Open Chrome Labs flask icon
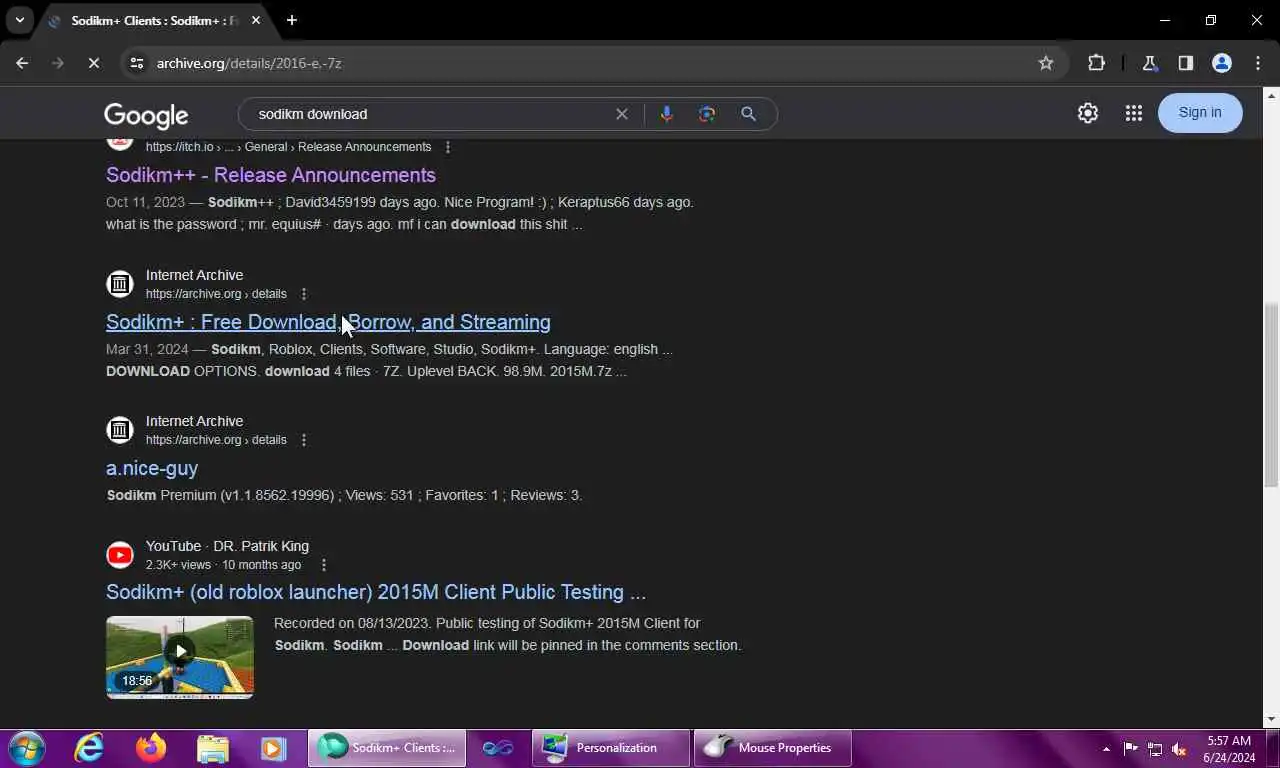 (x=1149, y=63)
